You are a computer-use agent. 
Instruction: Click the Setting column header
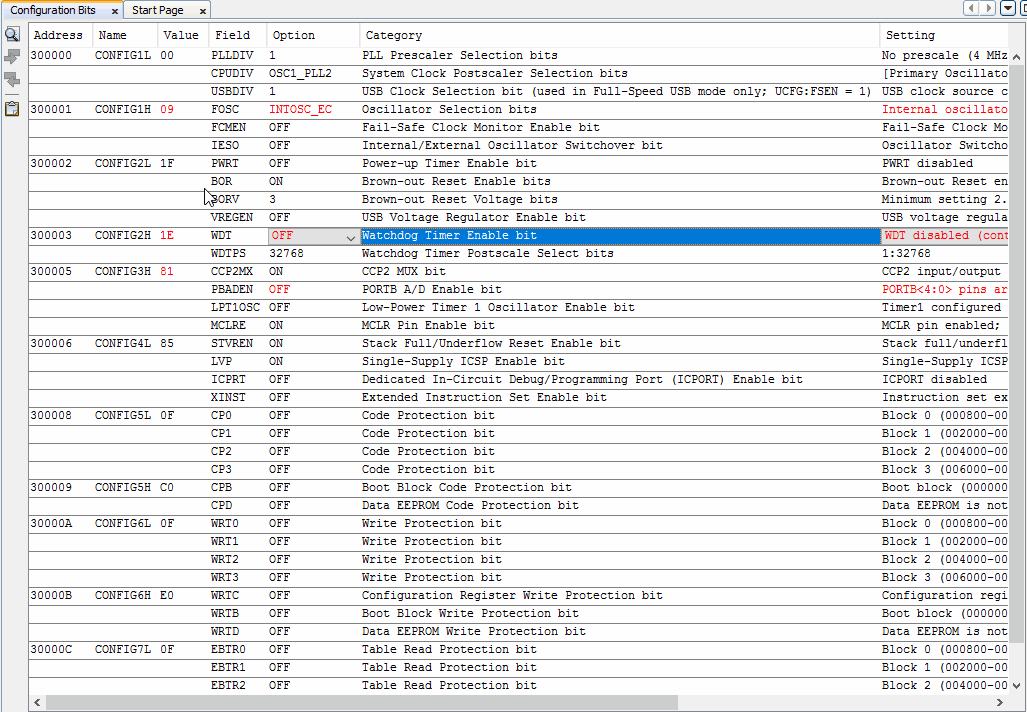pos(910,34)
